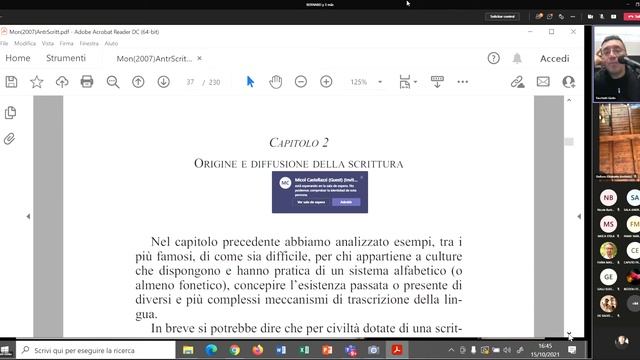640x360 pixels.
Task: Open notifications bell in Acrobat
Action: click(x=517, y=58)
